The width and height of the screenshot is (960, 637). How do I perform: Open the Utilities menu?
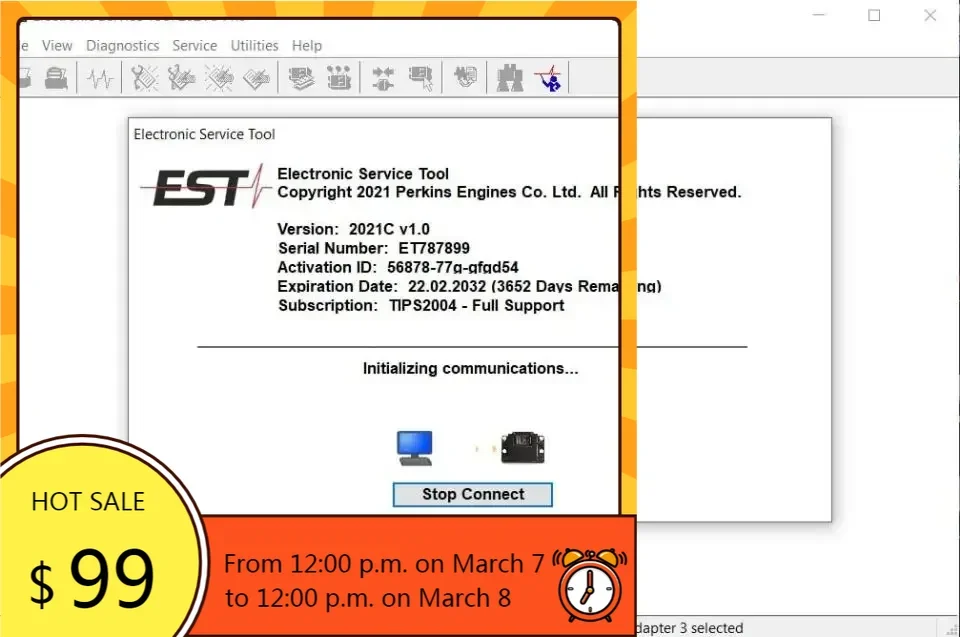254,45
